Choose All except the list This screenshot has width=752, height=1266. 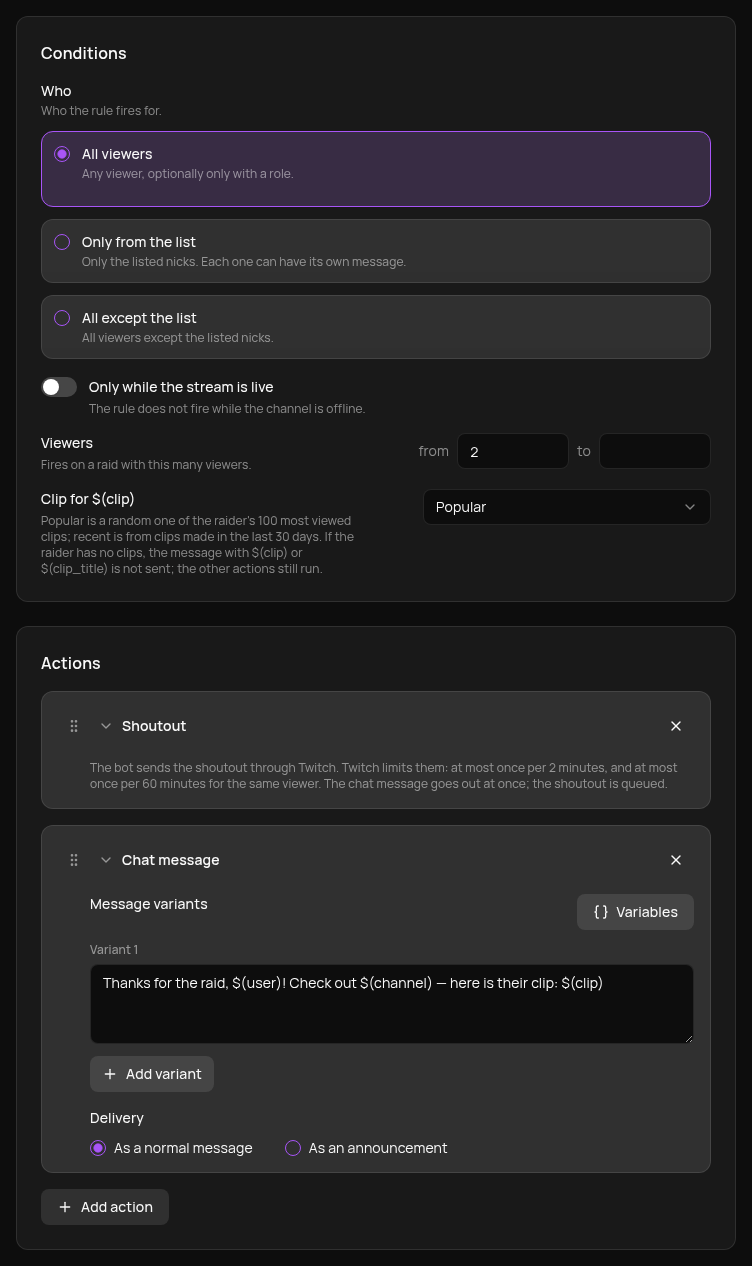(x=376, y=327)
